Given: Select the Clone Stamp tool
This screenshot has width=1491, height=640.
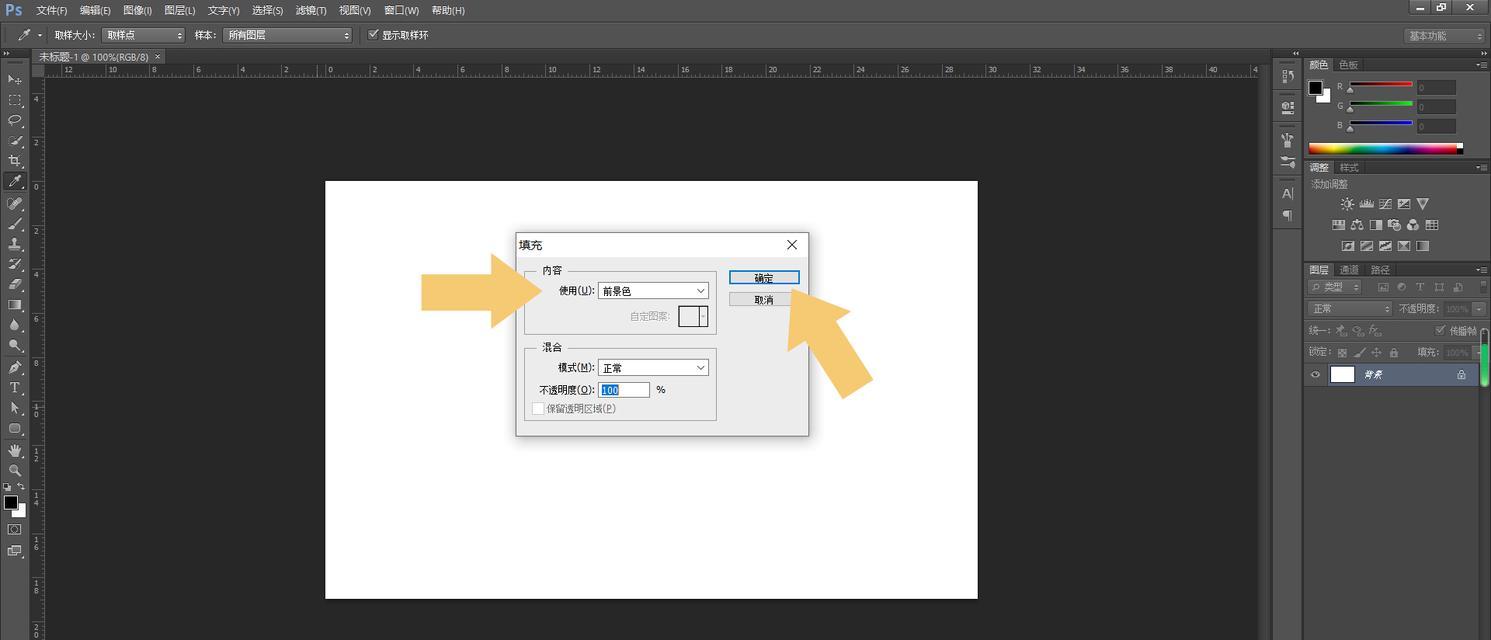Looking at the screenshot, I should [15, 244].
